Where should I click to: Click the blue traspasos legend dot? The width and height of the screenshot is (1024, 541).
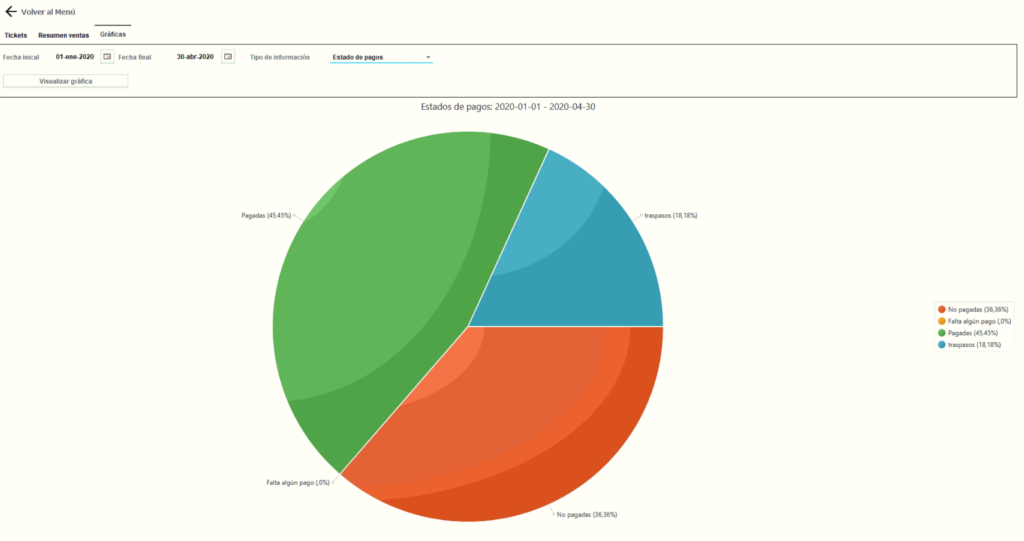[x=942, y=345]
